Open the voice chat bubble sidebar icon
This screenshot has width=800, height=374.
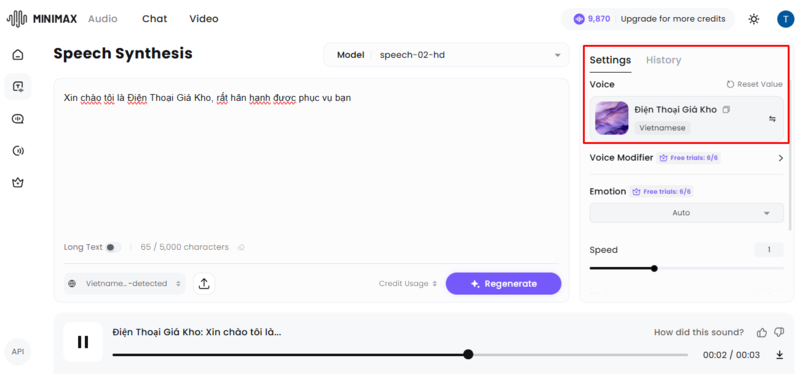(18, 119)
